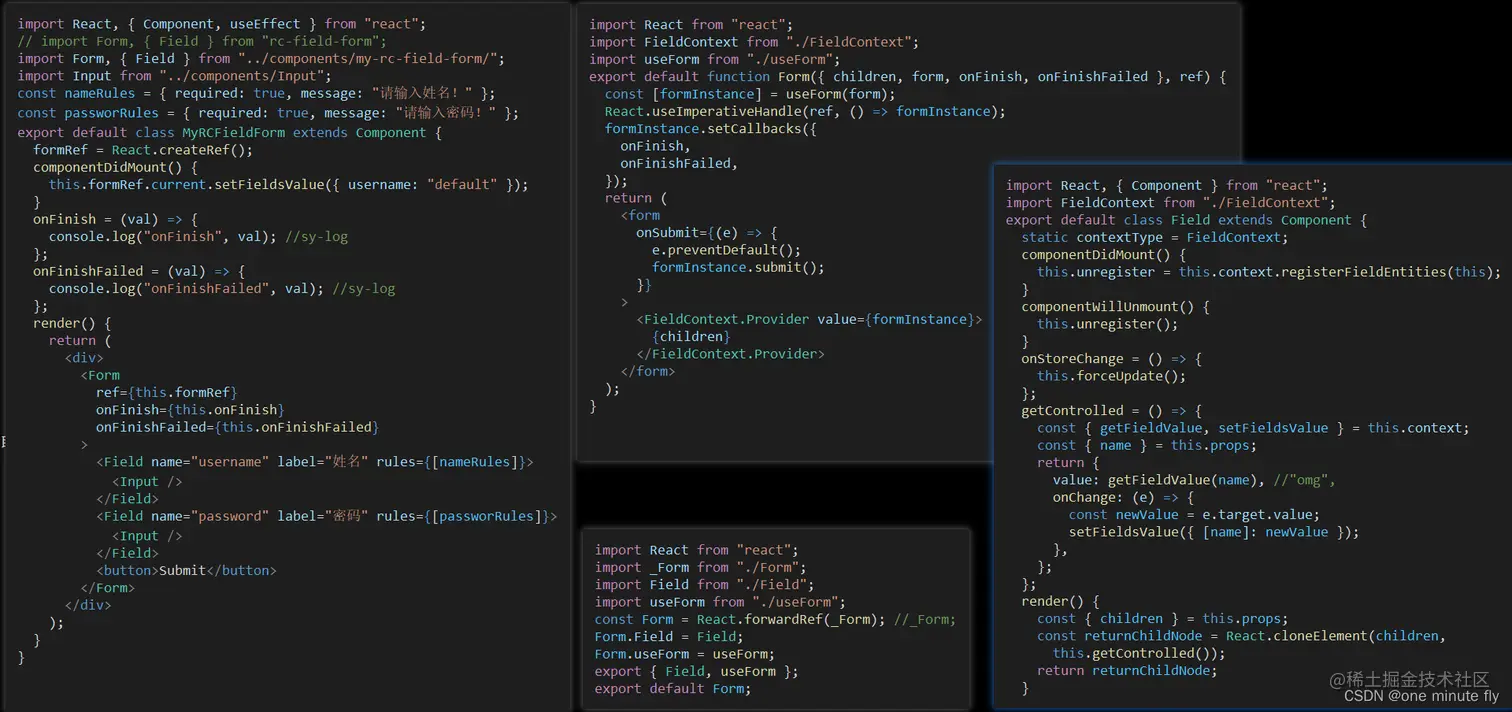Click the closing lowercase </form> tag line

648,371
